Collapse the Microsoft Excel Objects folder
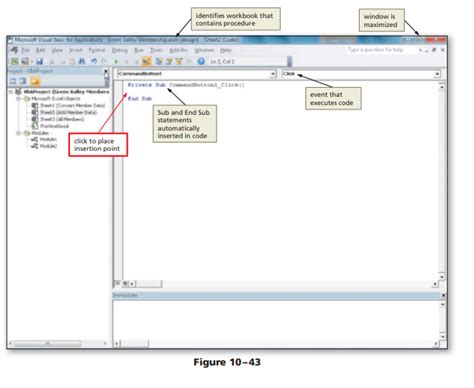Screen dimensions: 474x388 point(19,99)
